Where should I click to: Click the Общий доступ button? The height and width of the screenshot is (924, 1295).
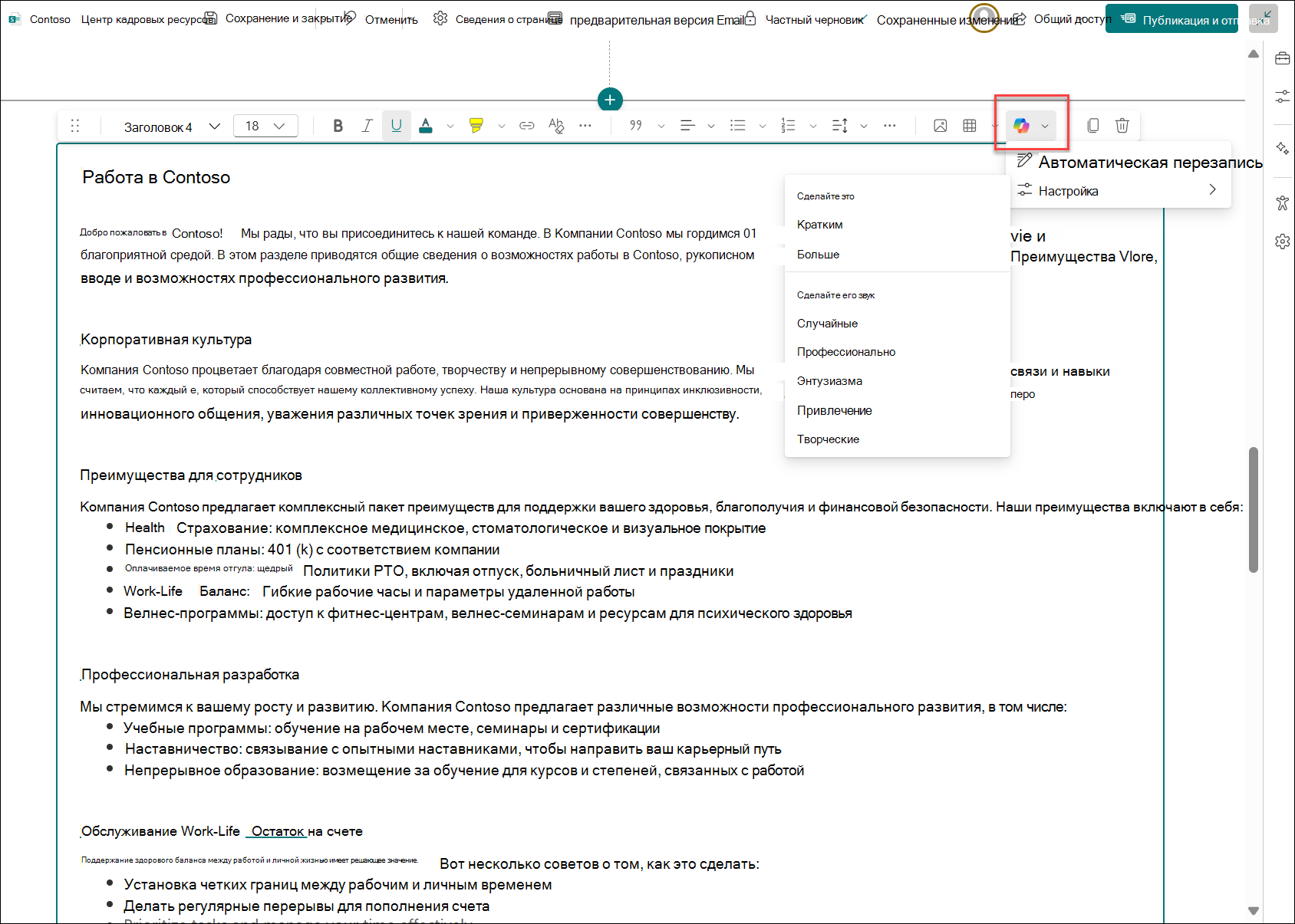coord(1063,18)
